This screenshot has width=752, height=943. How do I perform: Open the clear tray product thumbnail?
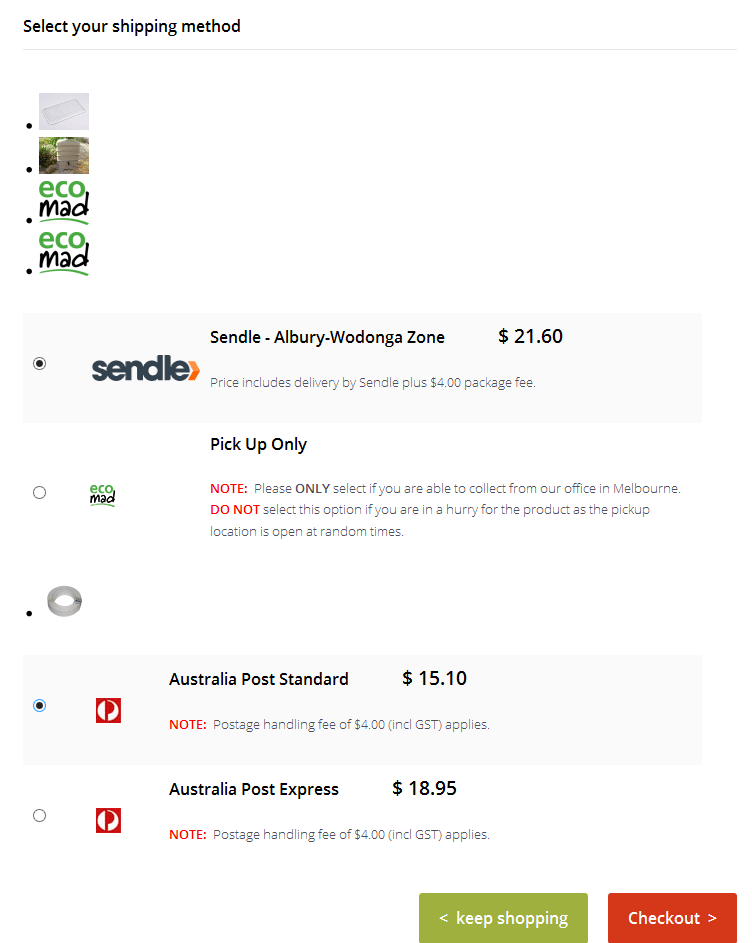[64, 111]
